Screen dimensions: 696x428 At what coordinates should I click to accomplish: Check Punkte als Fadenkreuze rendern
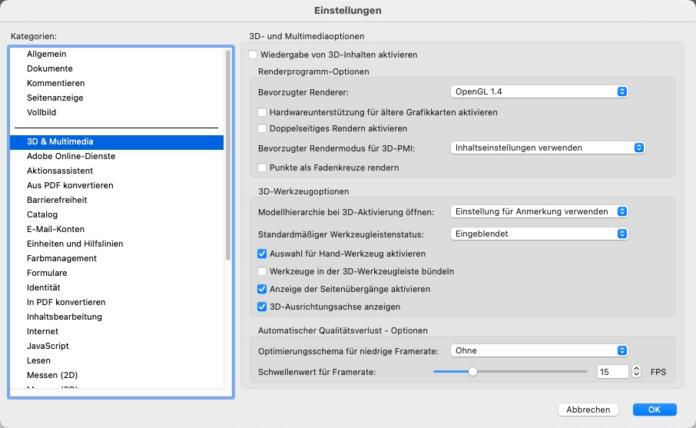click(263, 167)
